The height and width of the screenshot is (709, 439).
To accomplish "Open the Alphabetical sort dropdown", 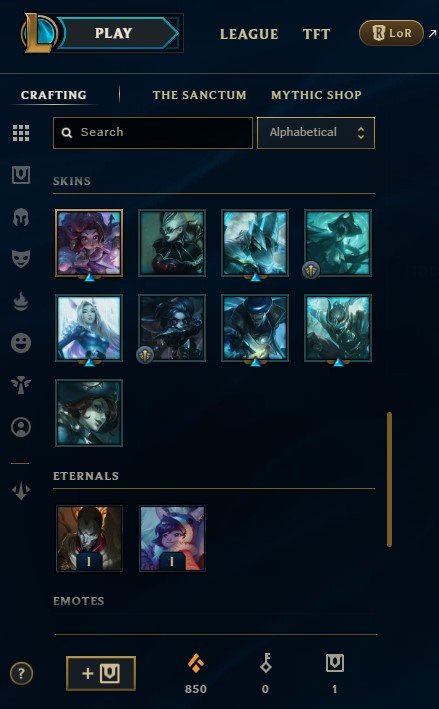I will (316, 132).
